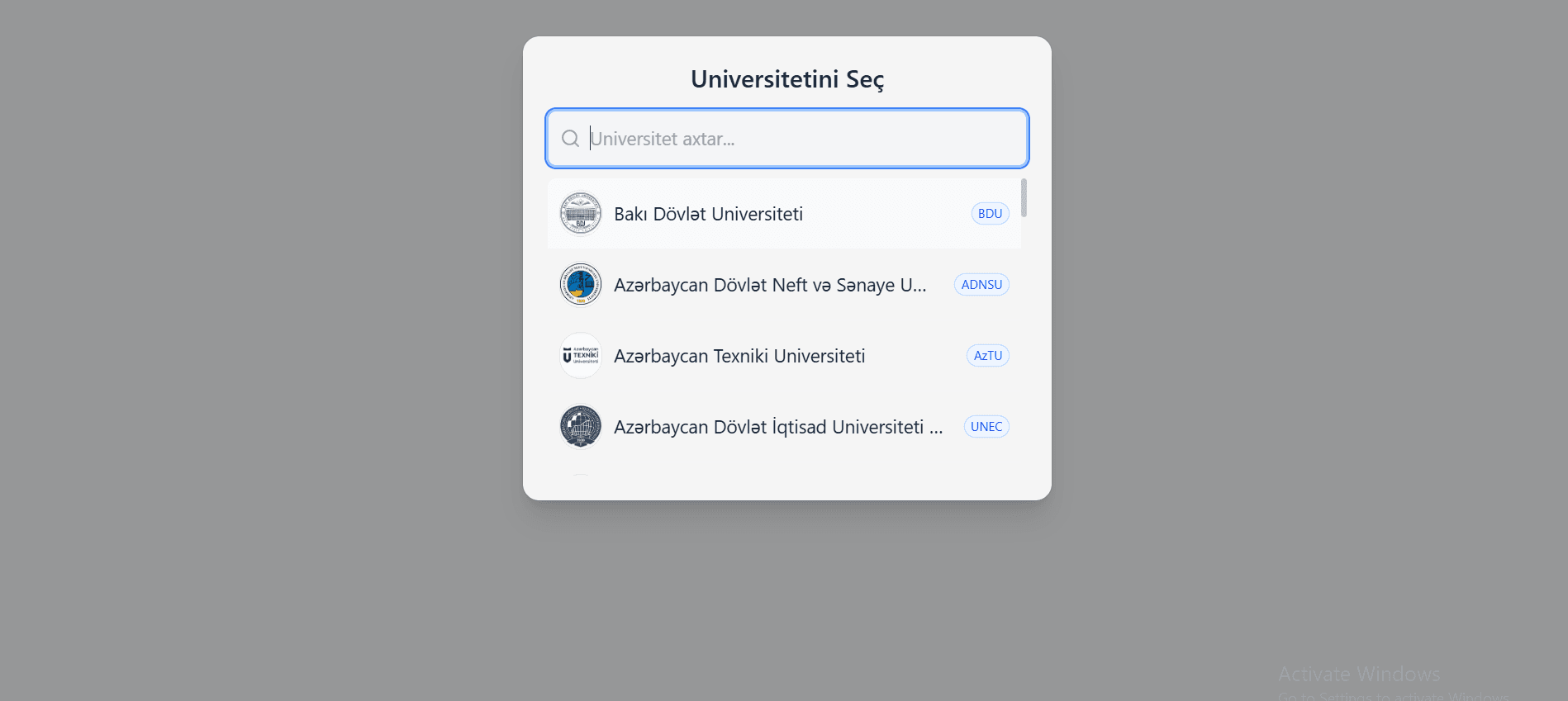Click the UNEC abbreviation badge
The image size is (1568, 701).
click(x=986, y=426)
